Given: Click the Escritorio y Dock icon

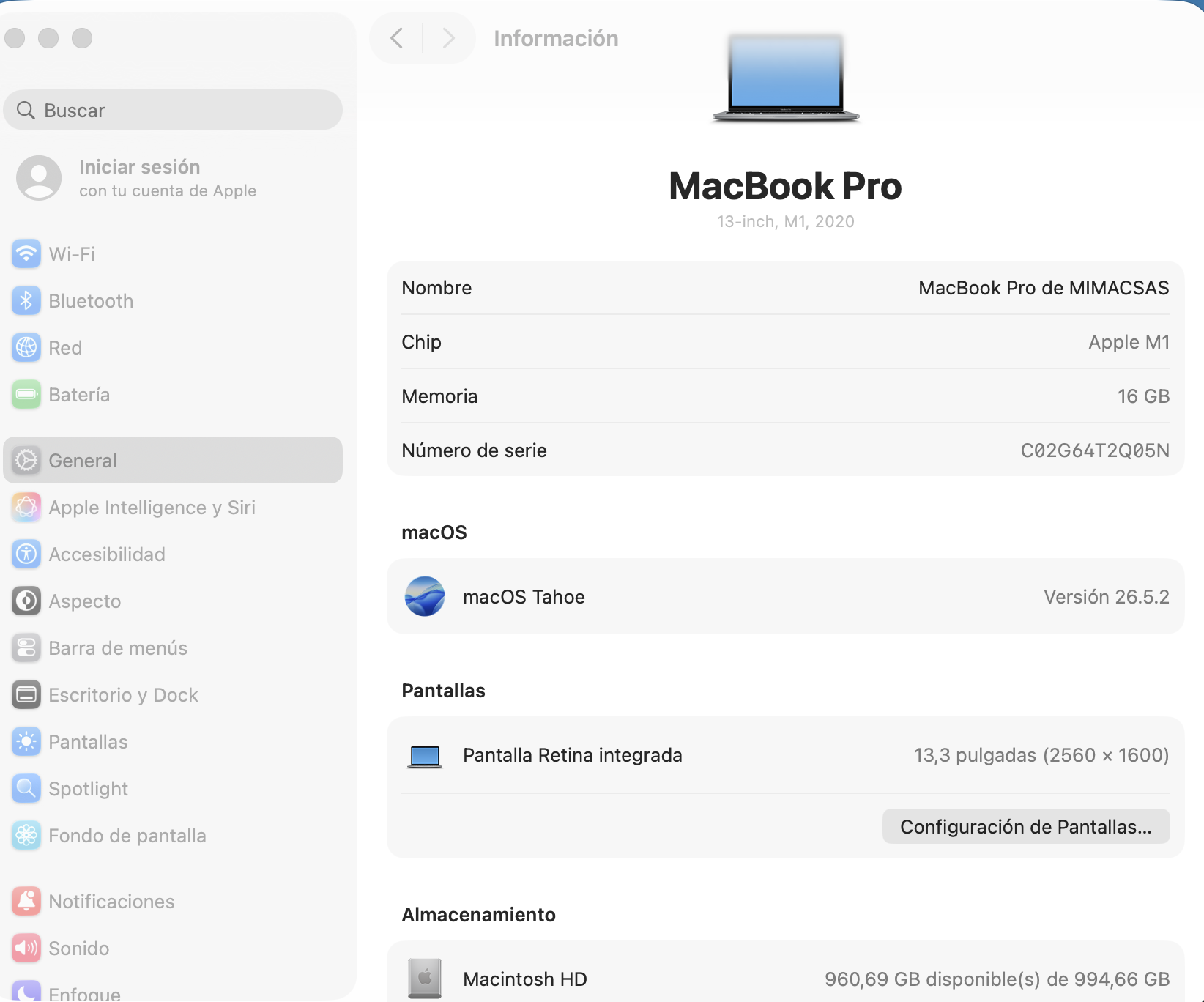Looking at the screenshot, I should 26,695.
